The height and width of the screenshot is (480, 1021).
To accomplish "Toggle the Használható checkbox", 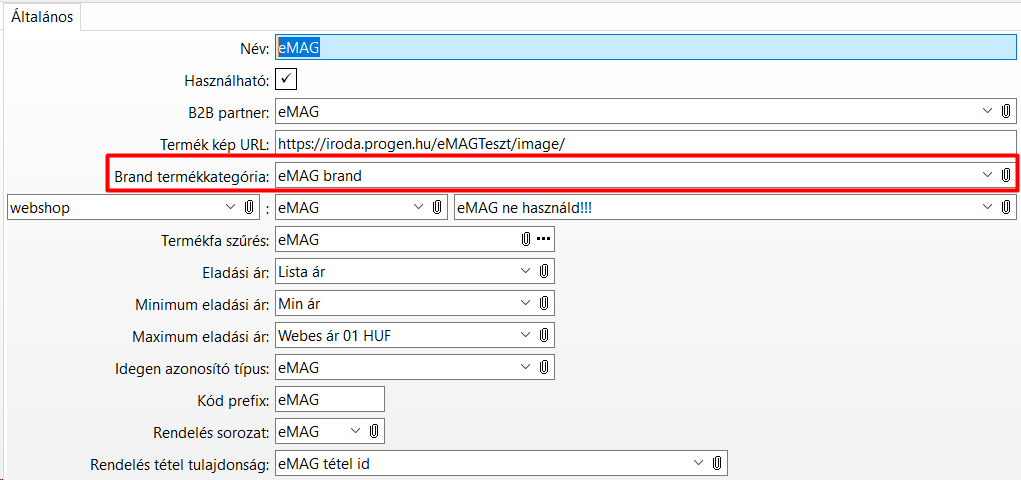I will coord(286,79).
